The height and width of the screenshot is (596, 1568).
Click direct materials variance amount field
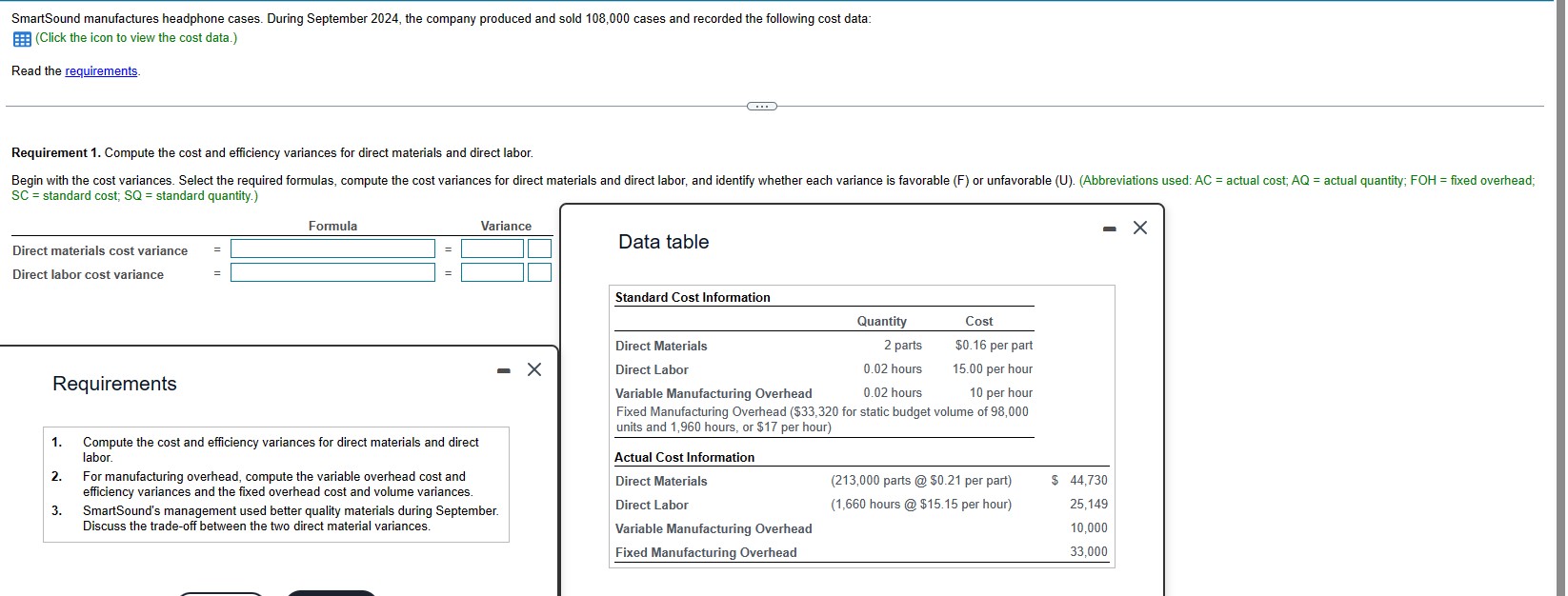pos(493,249)
